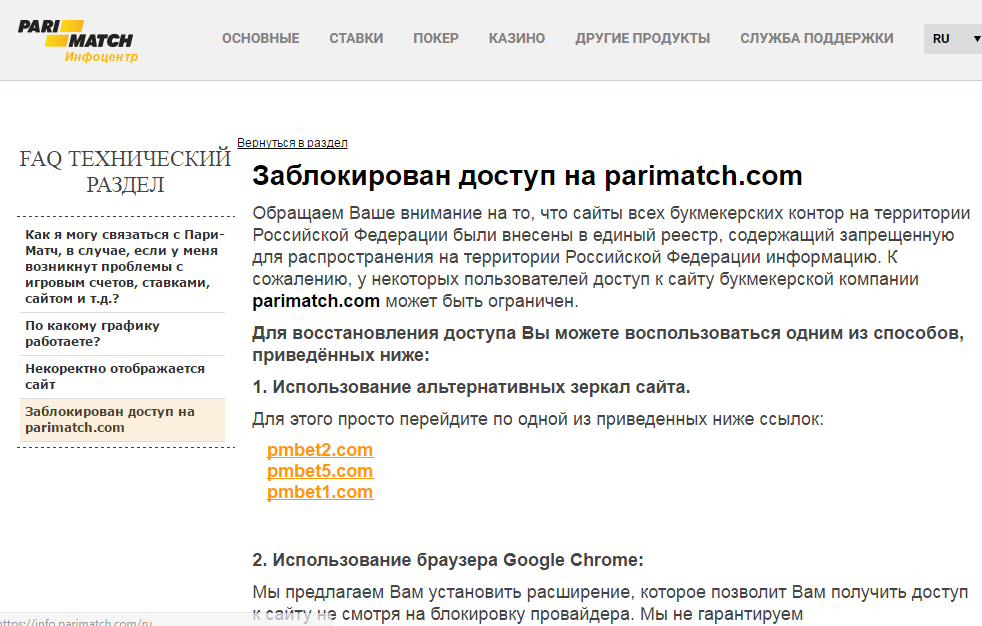Open the СТАВКИ menu item
982x626 pixels.
[356, 39]
